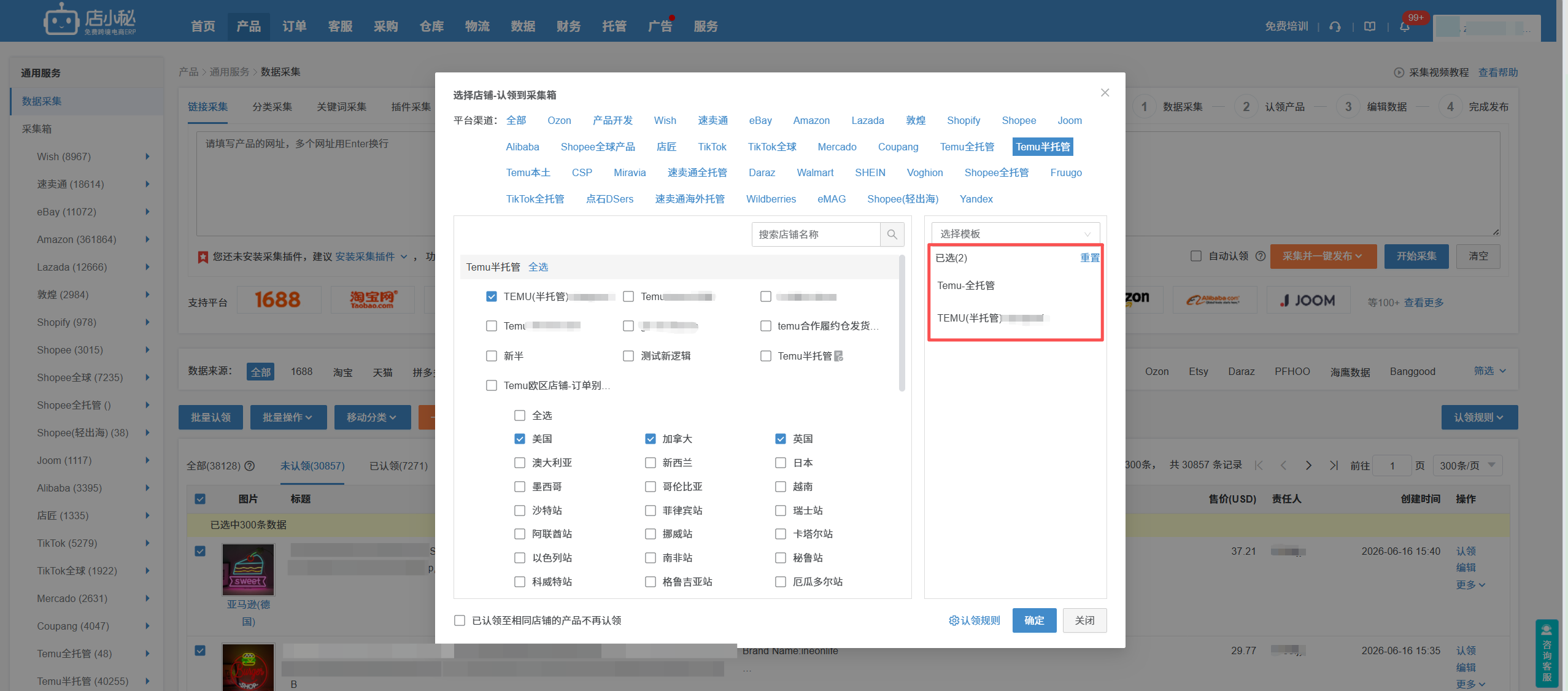Click the play icon for 采集视频教程
The height and width of the screenshot is (691, 1568).
(1399, 72)
